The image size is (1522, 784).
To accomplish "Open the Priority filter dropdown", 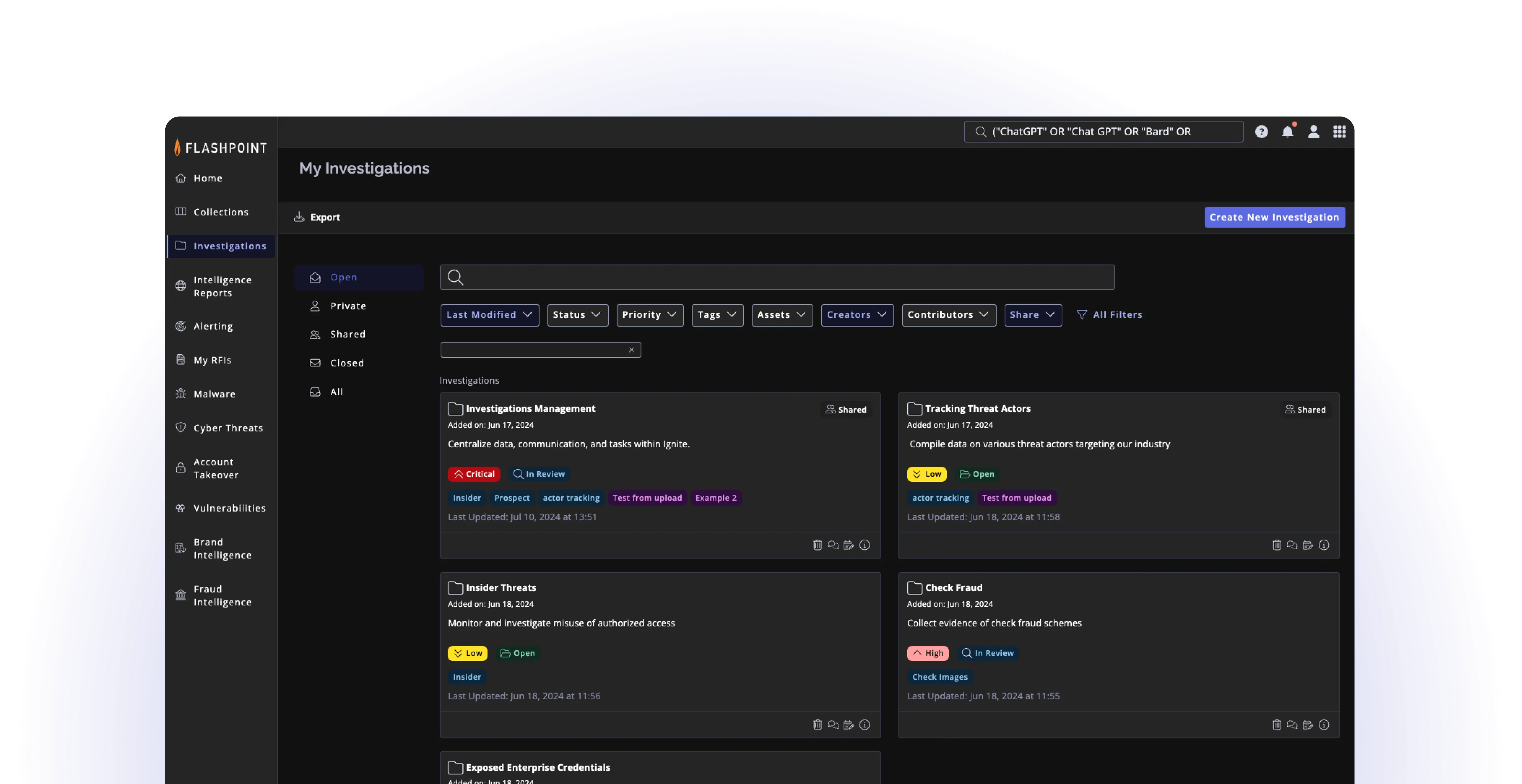I will point(649,315).
